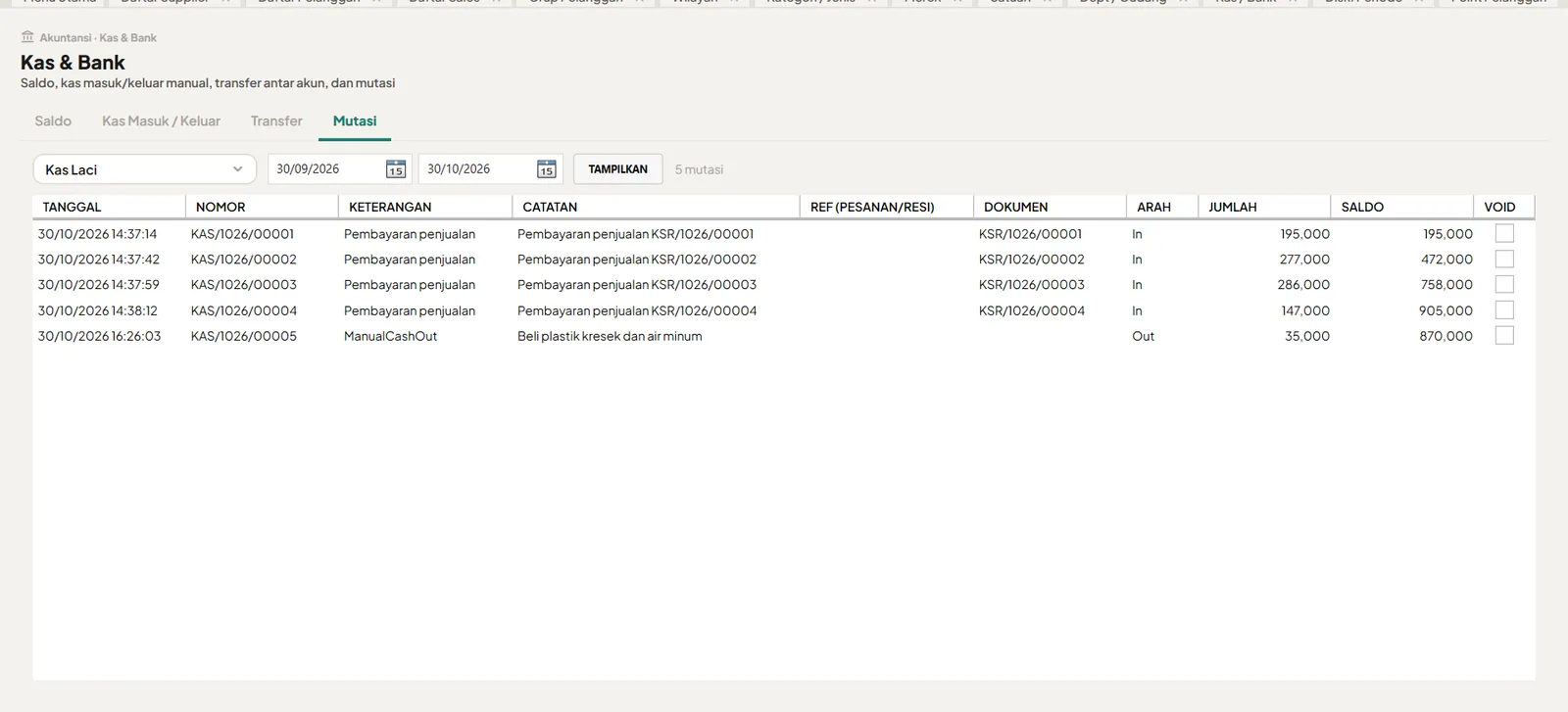Click the TAMPILKAN button
The width and height of the screenshot is (1568, 712).
click(617, 169)
